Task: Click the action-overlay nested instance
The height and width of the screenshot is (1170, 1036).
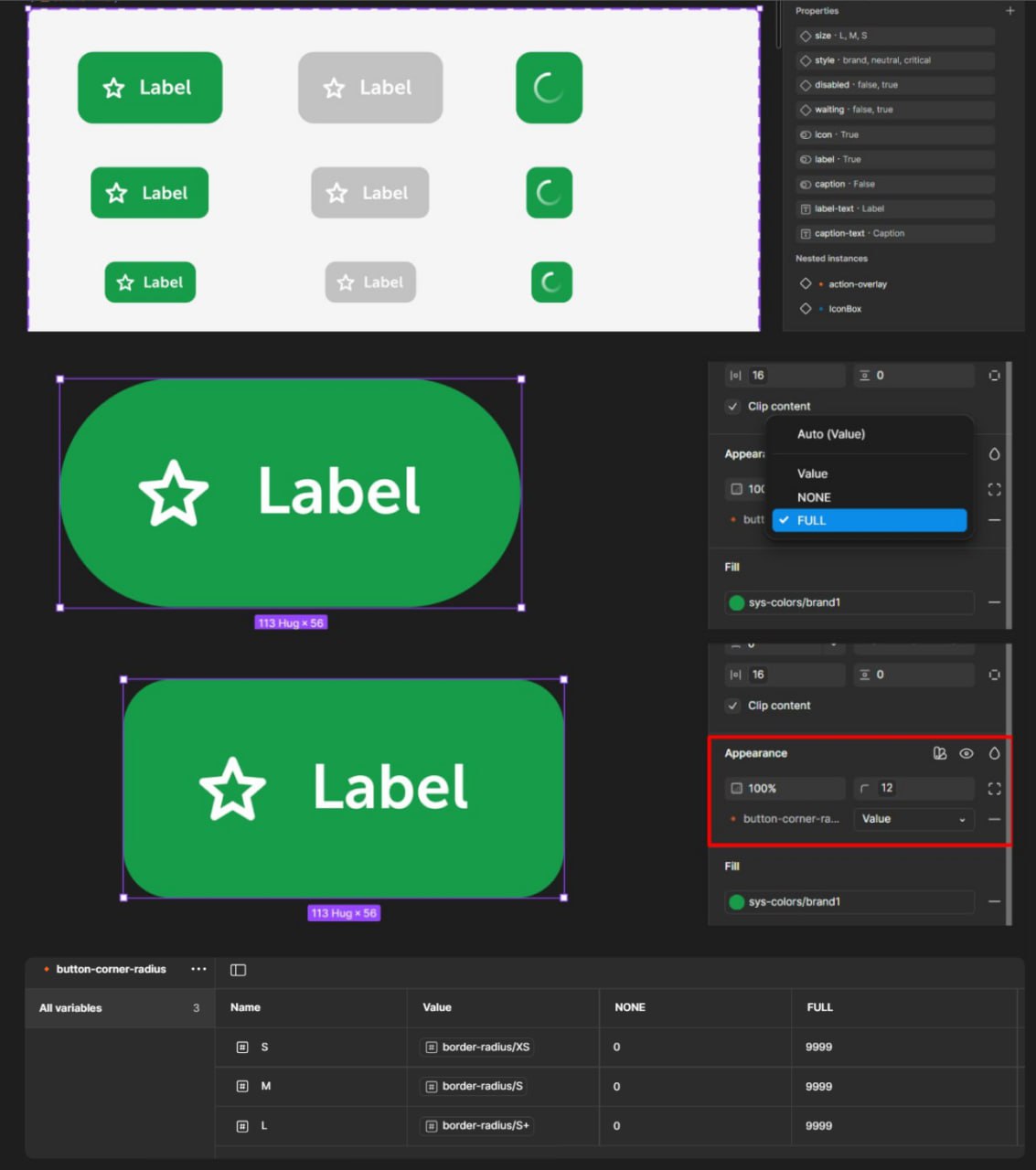Action: point(857,284)
